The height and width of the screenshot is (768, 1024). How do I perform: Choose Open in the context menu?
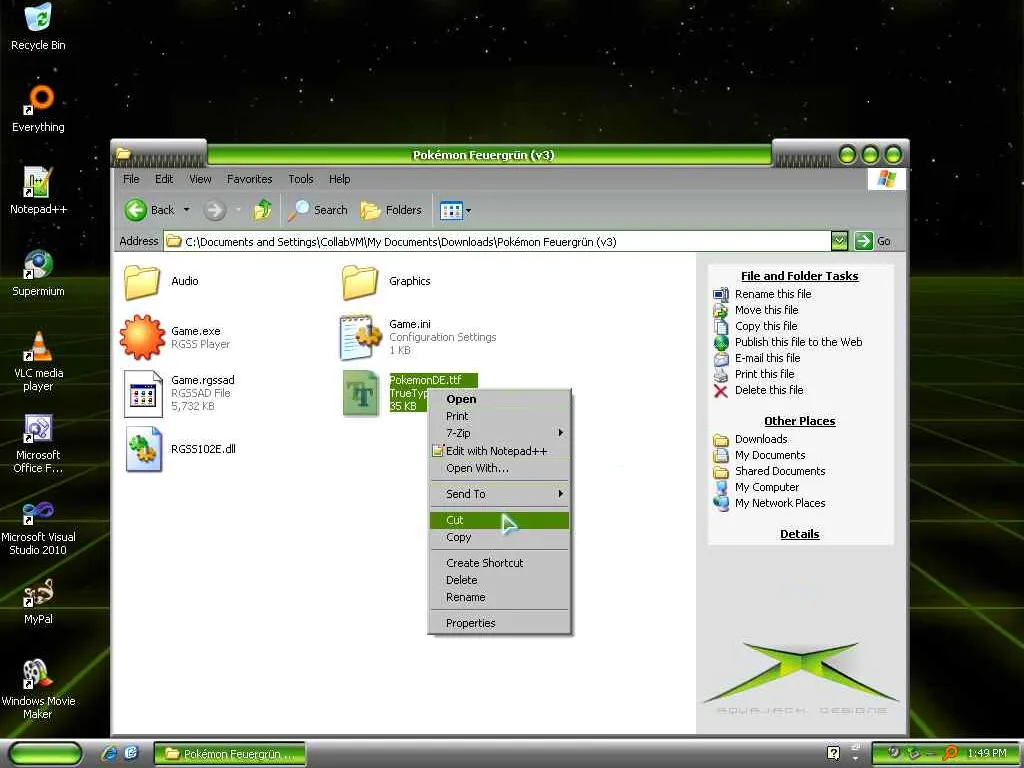click(x=500, y=399)
